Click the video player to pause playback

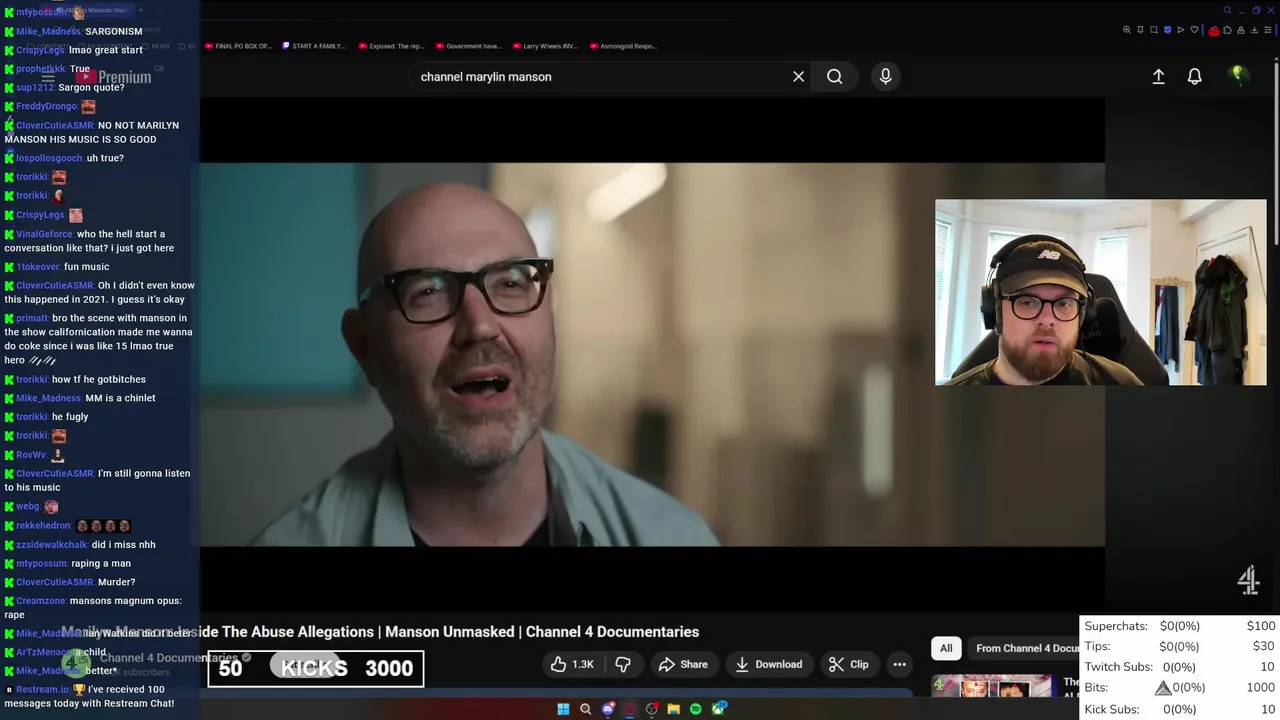coord(652,355)
